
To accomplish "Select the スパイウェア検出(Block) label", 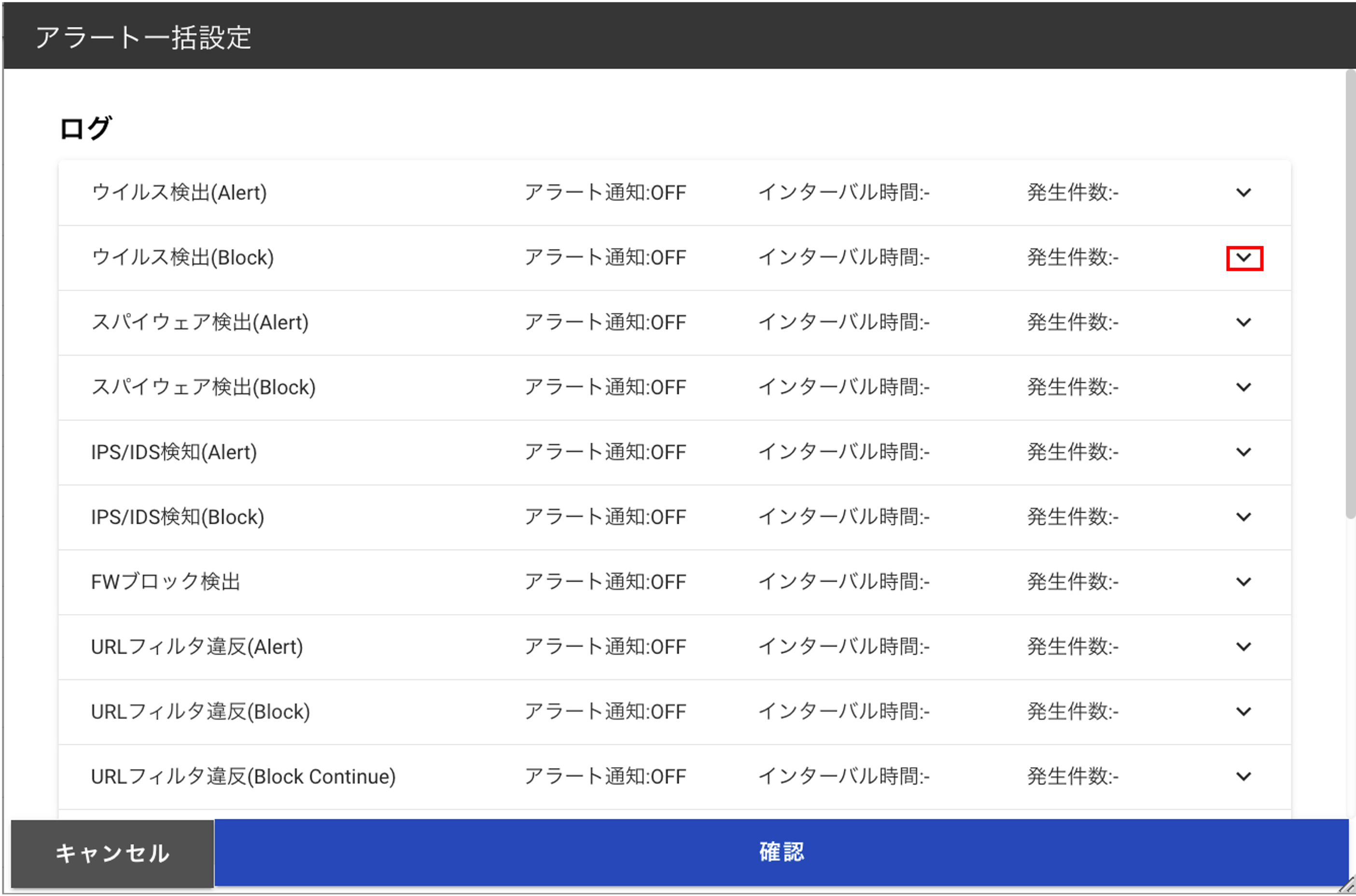I will (x=203, y=388).
